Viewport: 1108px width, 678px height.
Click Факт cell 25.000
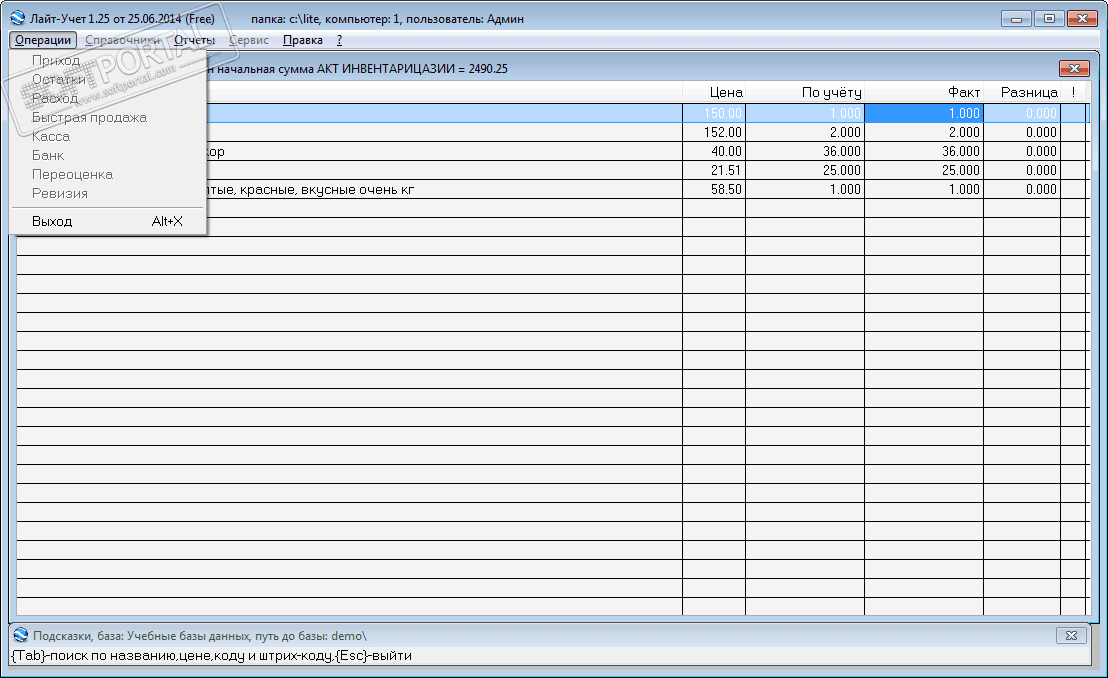click(x=924, y=170)
